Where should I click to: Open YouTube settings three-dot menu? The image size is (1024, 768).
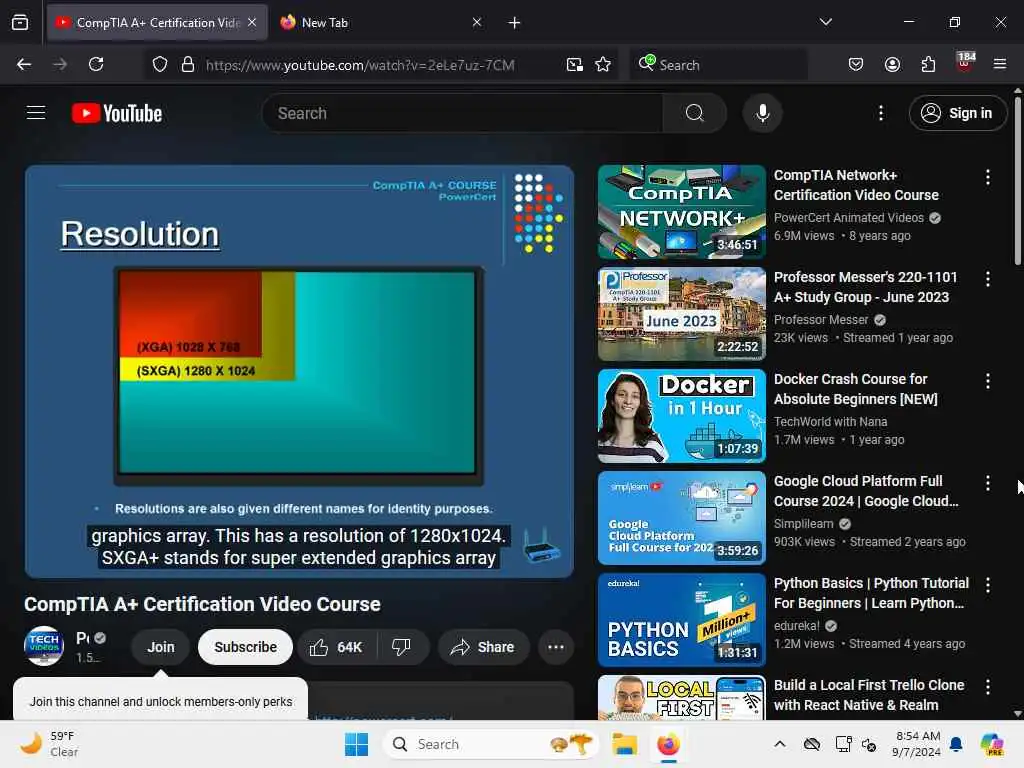880,113
